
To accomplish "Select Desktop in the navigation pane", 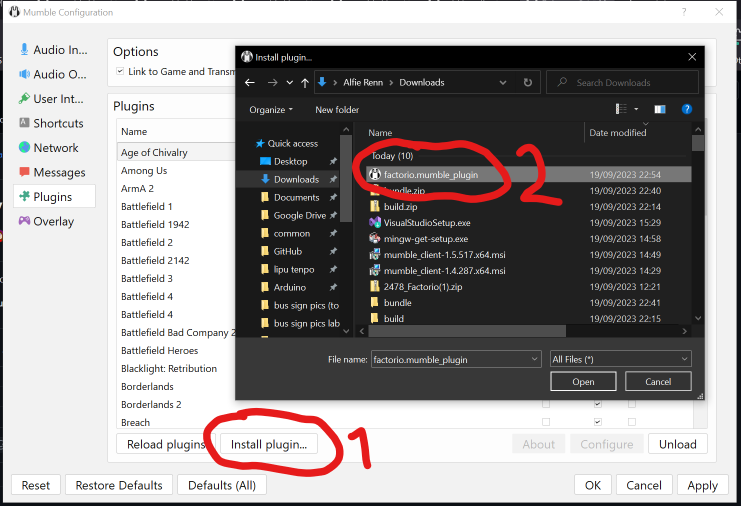I will (291, 162).
